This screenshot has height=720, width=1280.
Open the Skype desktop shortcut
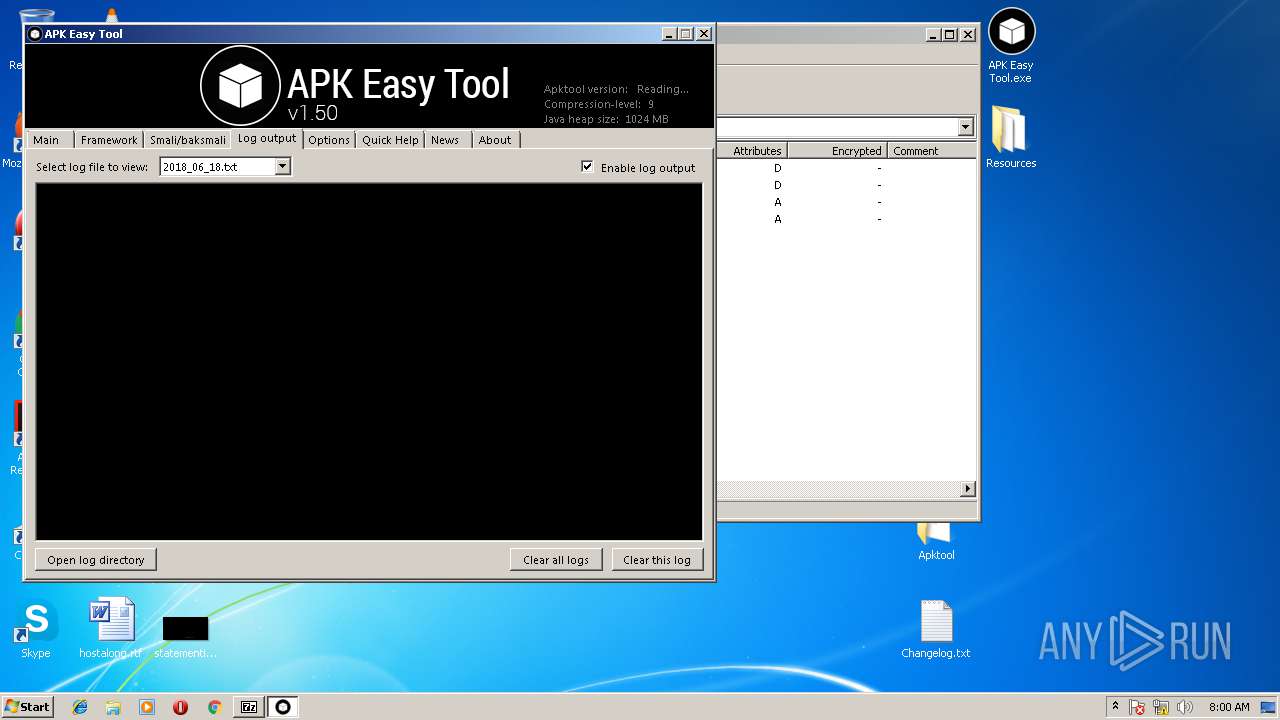[x=36, y=629]
